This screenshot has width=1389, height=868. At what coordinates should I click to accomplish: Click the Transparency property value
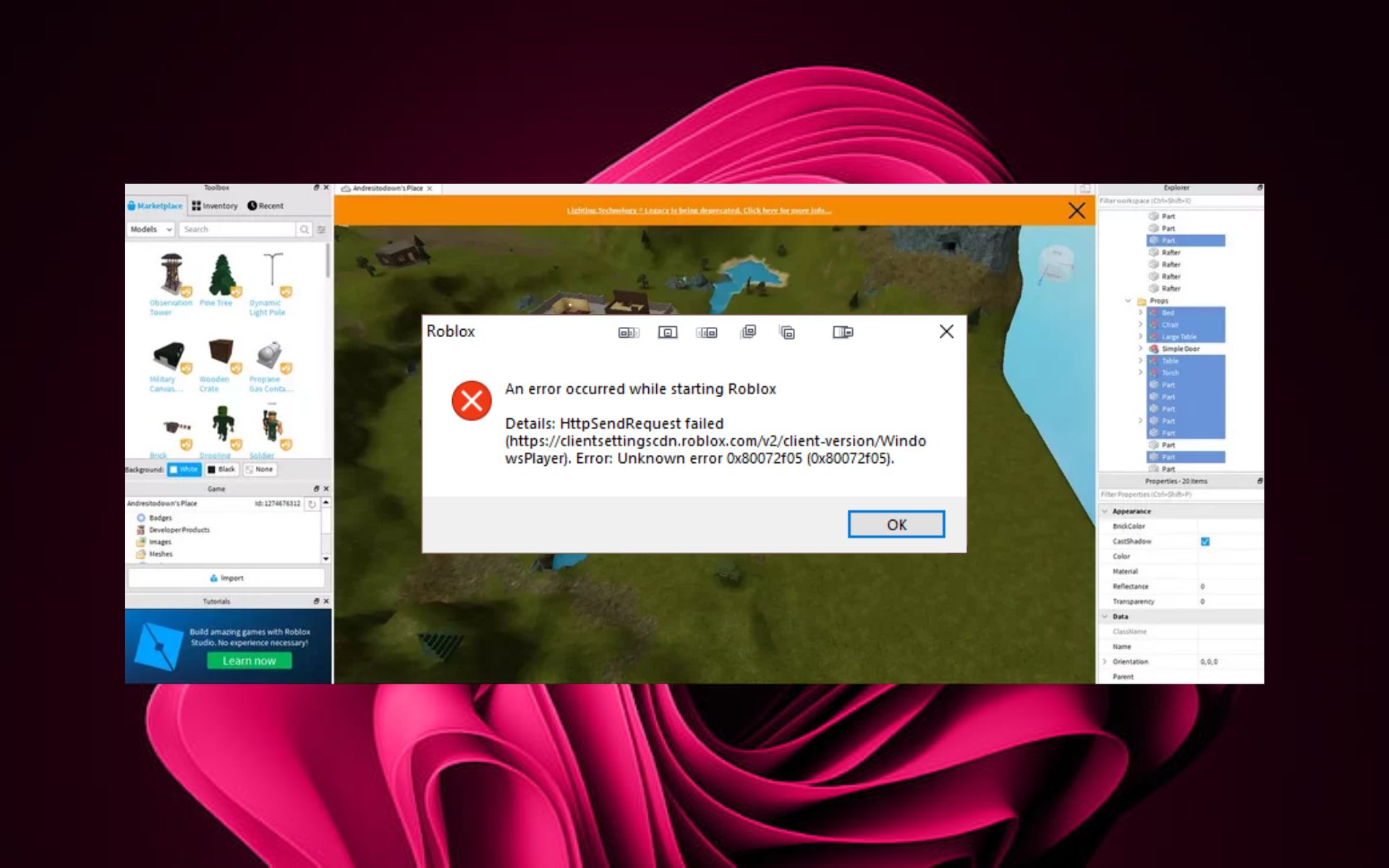(x=1230, y=602)
